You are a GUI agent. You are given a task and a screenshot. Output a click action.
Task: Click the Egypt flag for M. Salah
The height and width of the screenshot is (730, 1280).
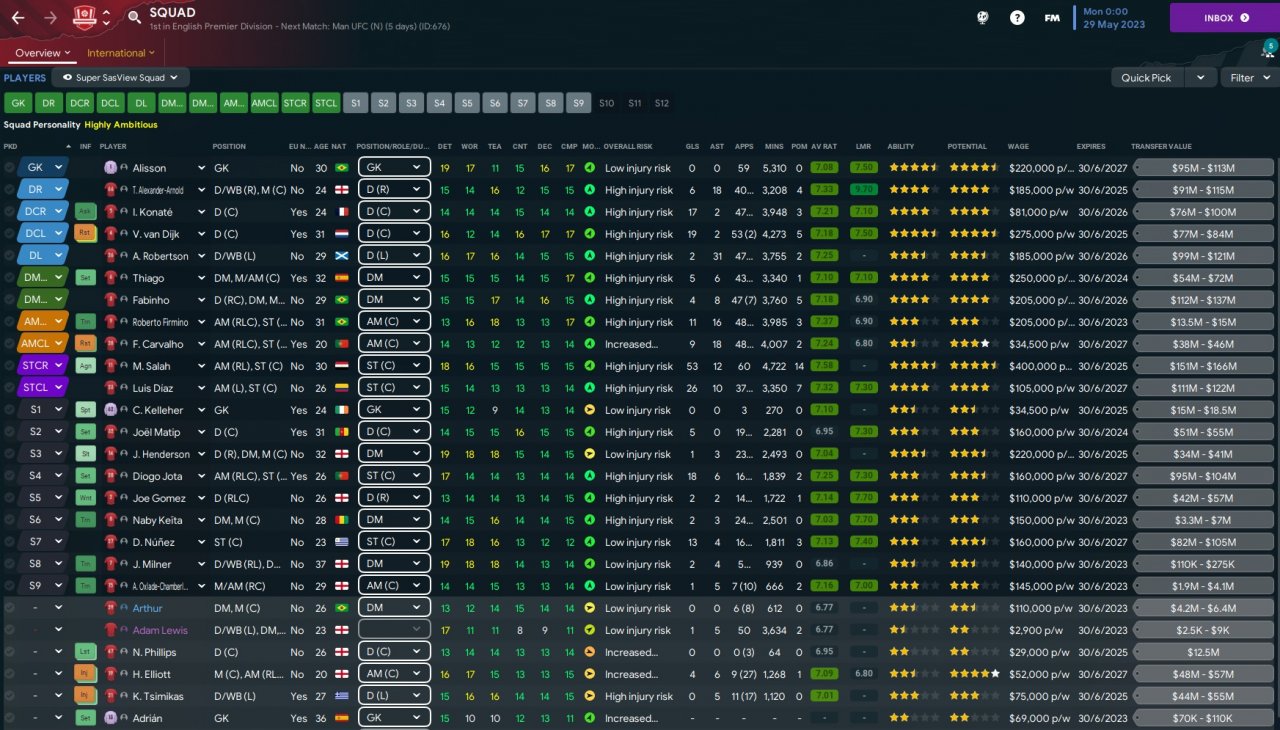pos(340,366)
